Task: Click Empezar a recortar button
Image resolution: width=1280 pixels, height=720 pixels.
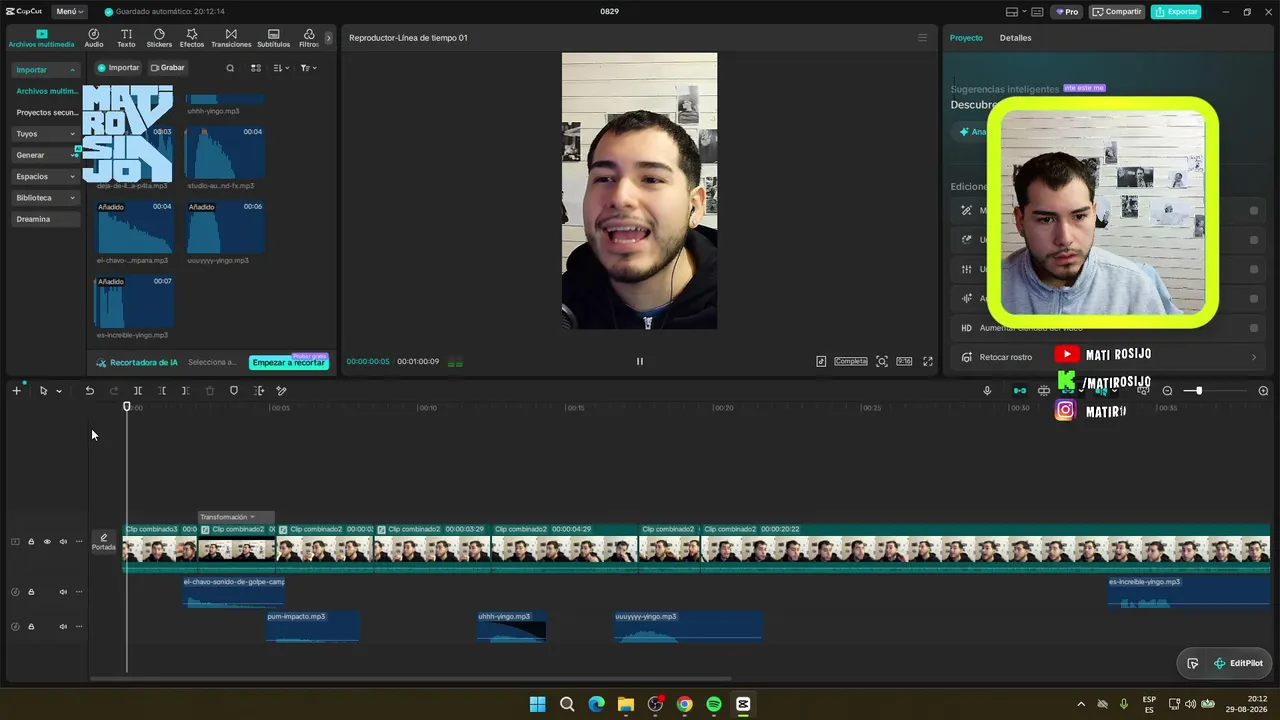Action: [x=289, y=362]
